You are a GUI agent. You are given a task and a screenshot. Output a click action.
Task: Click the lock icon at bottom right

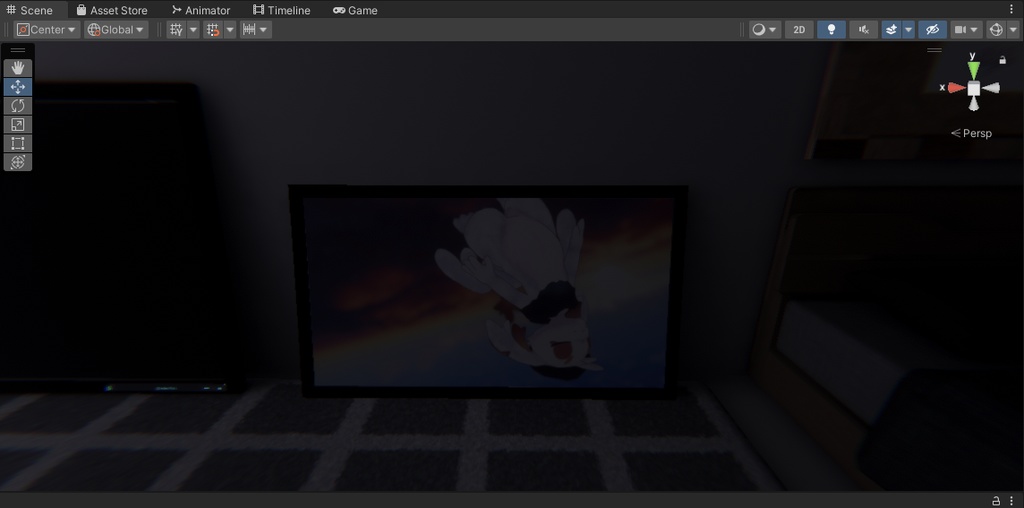coord(996,501)
